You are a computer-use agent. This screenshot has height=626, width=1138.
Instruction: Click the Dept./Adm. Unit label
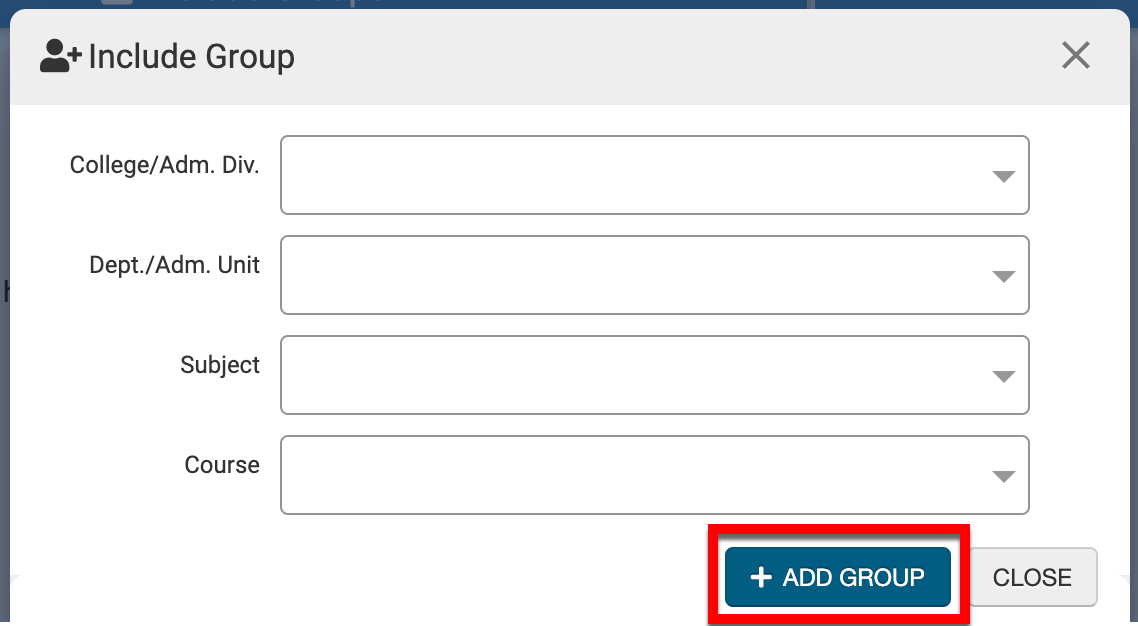(175, 265)
